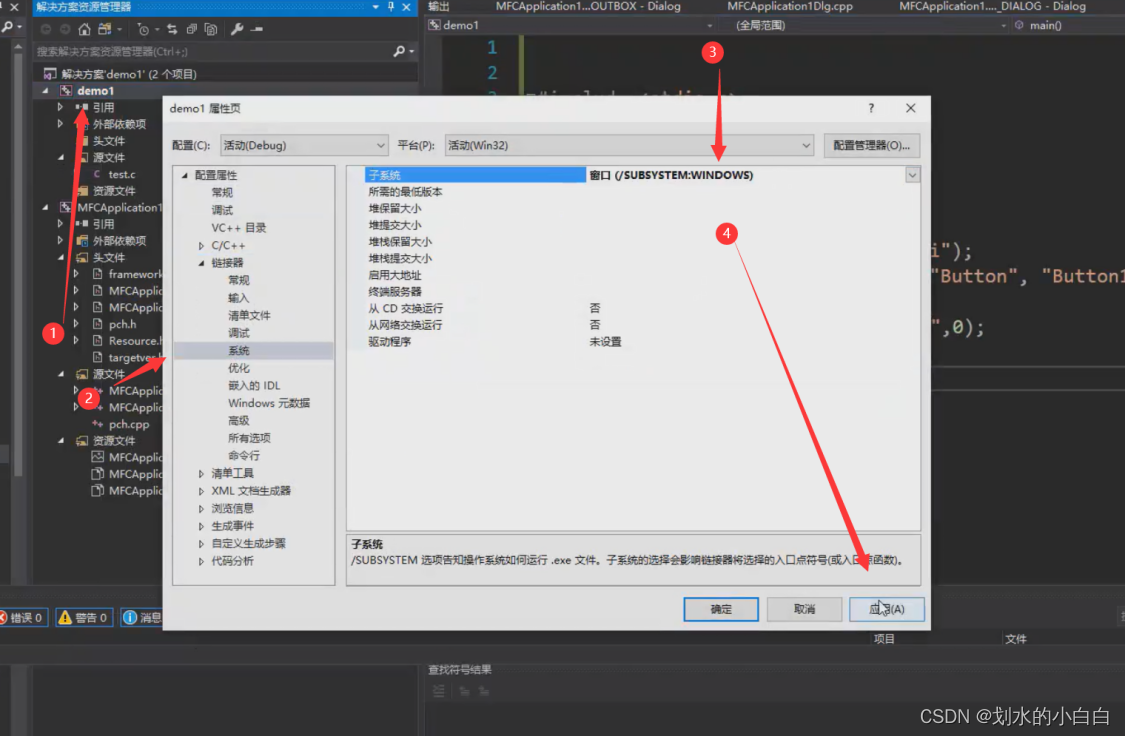Select 嵌入的 IDL in property tree

coord(254,386)
